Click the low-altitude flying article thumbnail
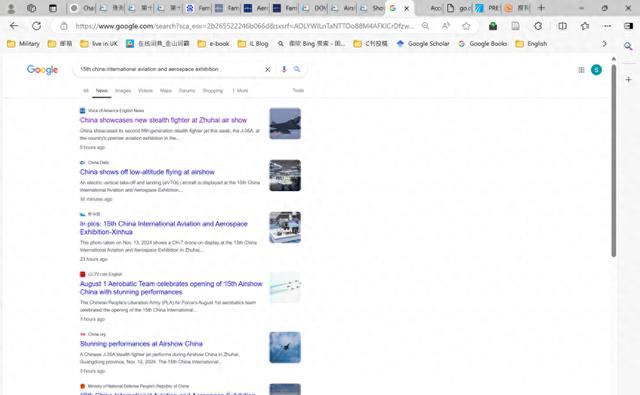The height and width of the screenshot is (395, 640). click(x=285, y=175)
